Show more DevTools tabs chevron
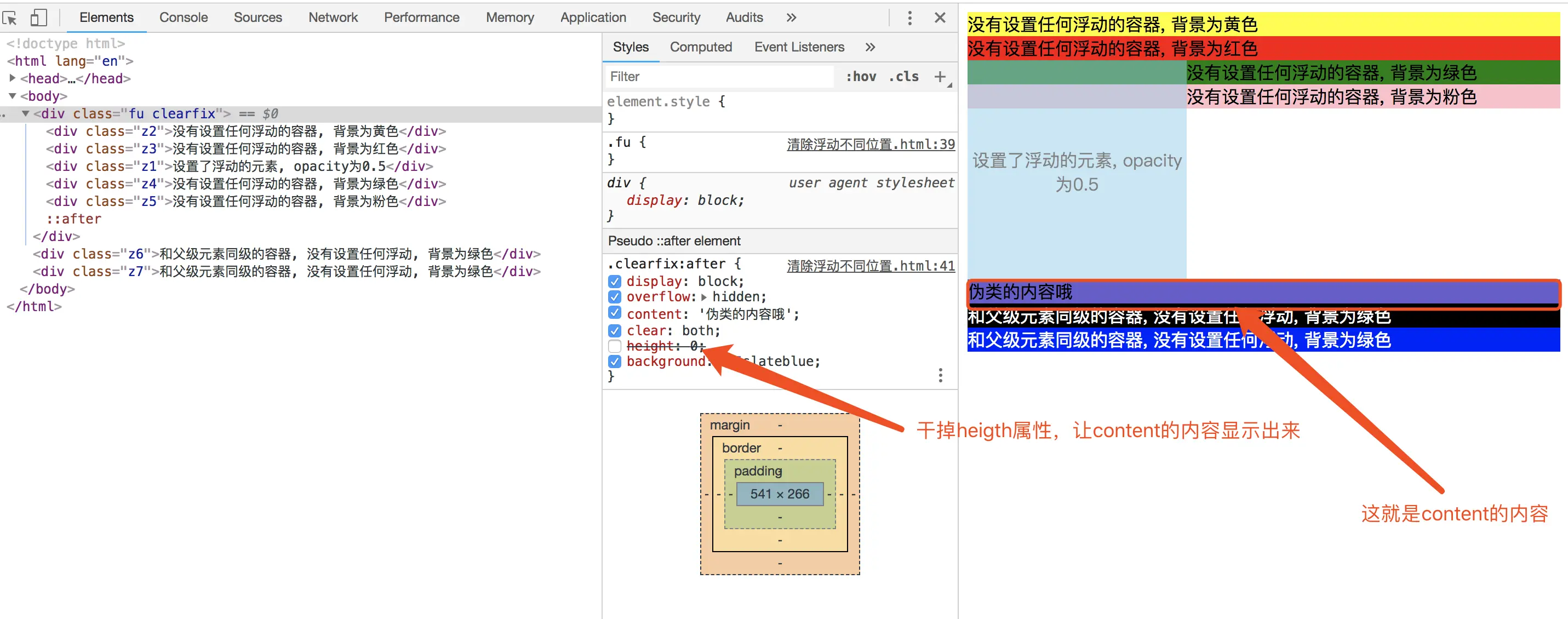The width and height of the screenshot is (1568, 619). (x=791, y=18)
